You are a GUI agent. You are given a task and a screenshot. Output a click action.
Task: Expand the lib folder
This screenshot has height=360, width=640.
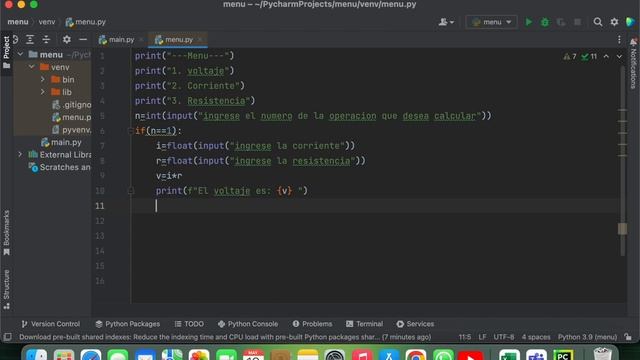[x=42, y=92]
